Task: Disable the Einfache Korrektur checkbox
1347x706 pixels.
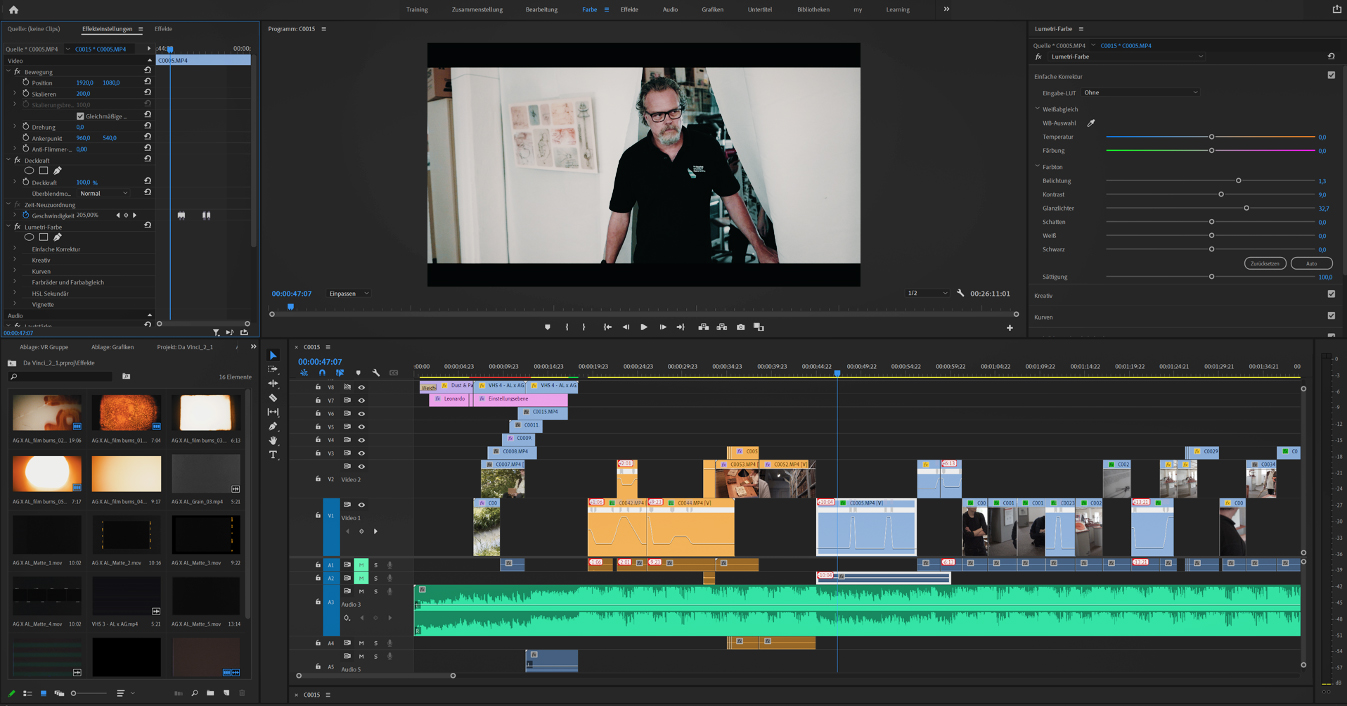Action: [1331, 75]
